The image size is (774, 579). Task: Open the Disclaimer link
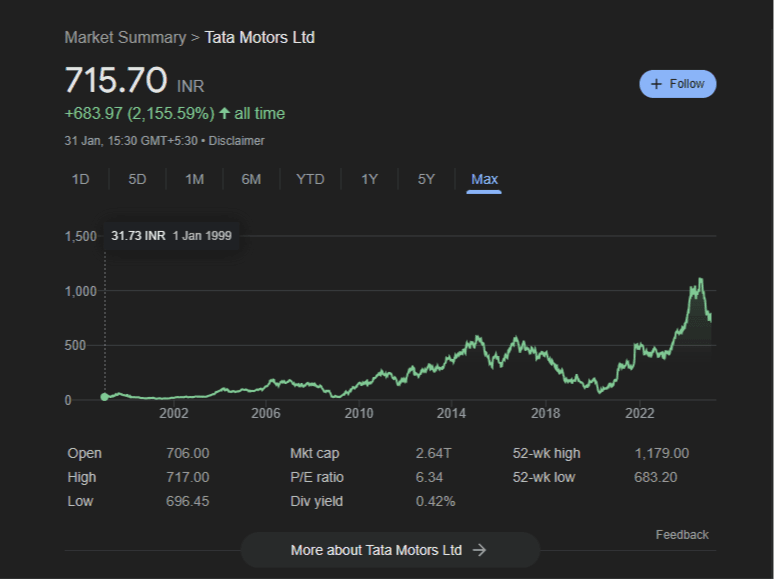click(x=236, y=141)
